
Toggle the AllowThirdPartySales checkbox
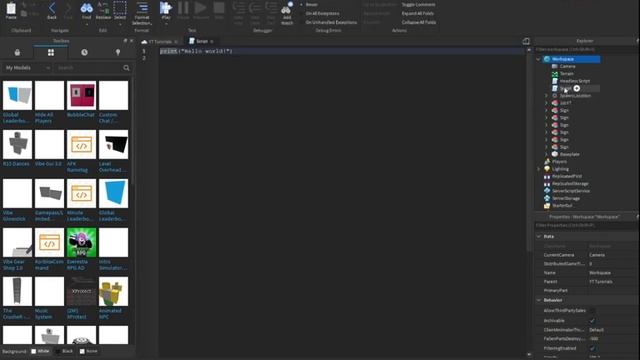(592, 311)
